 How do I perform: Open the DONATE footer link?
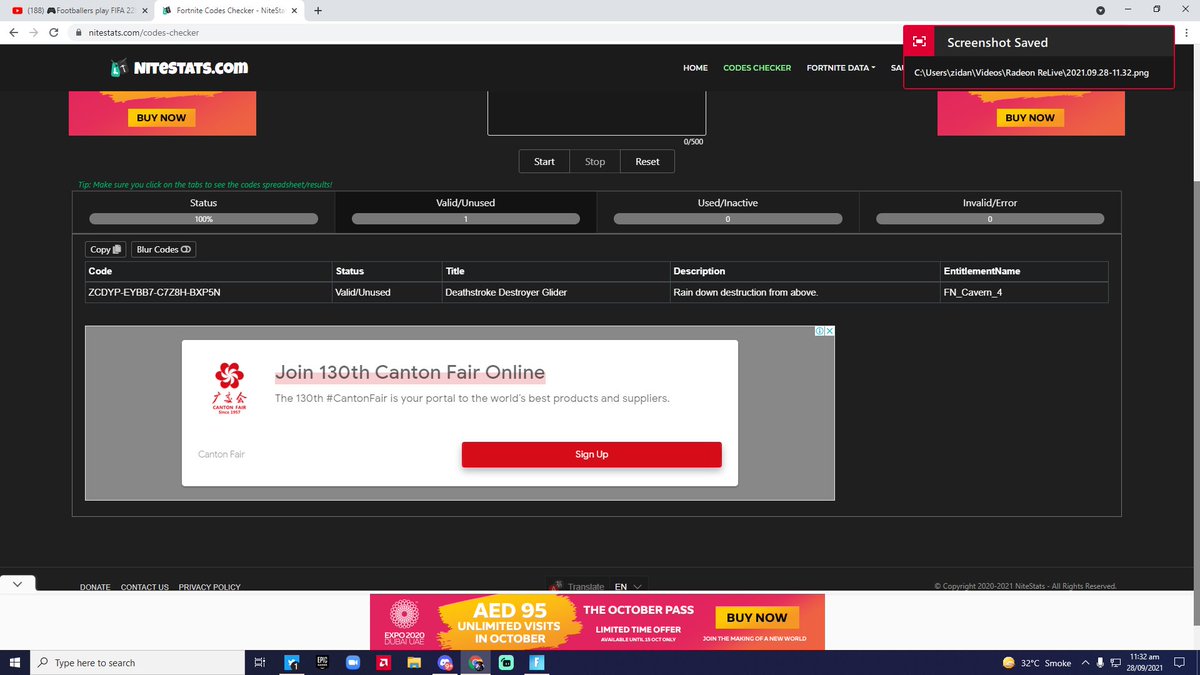click(95, 587)
